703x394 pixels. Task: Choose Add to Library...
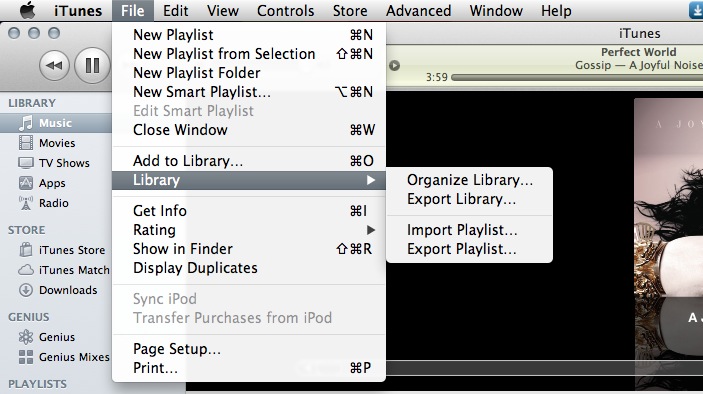coord(249,161)
